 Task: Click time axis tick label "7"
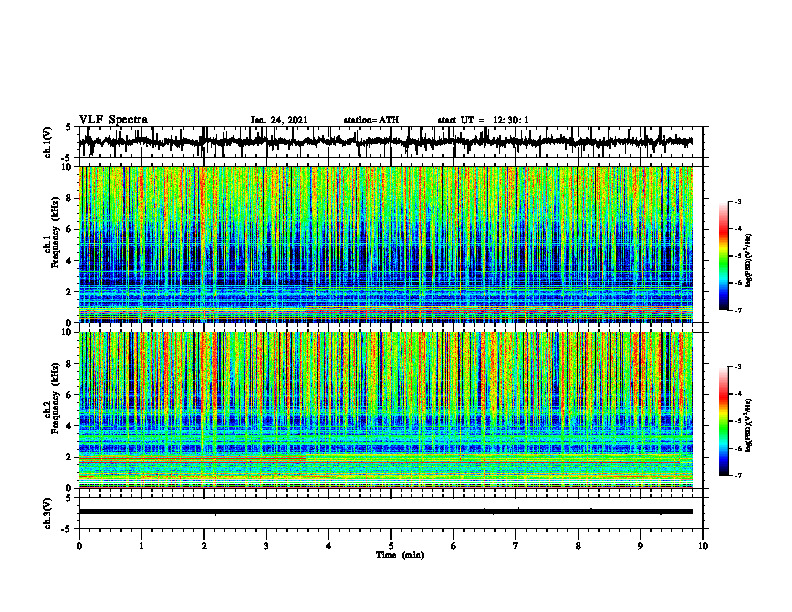coord(516,546)
